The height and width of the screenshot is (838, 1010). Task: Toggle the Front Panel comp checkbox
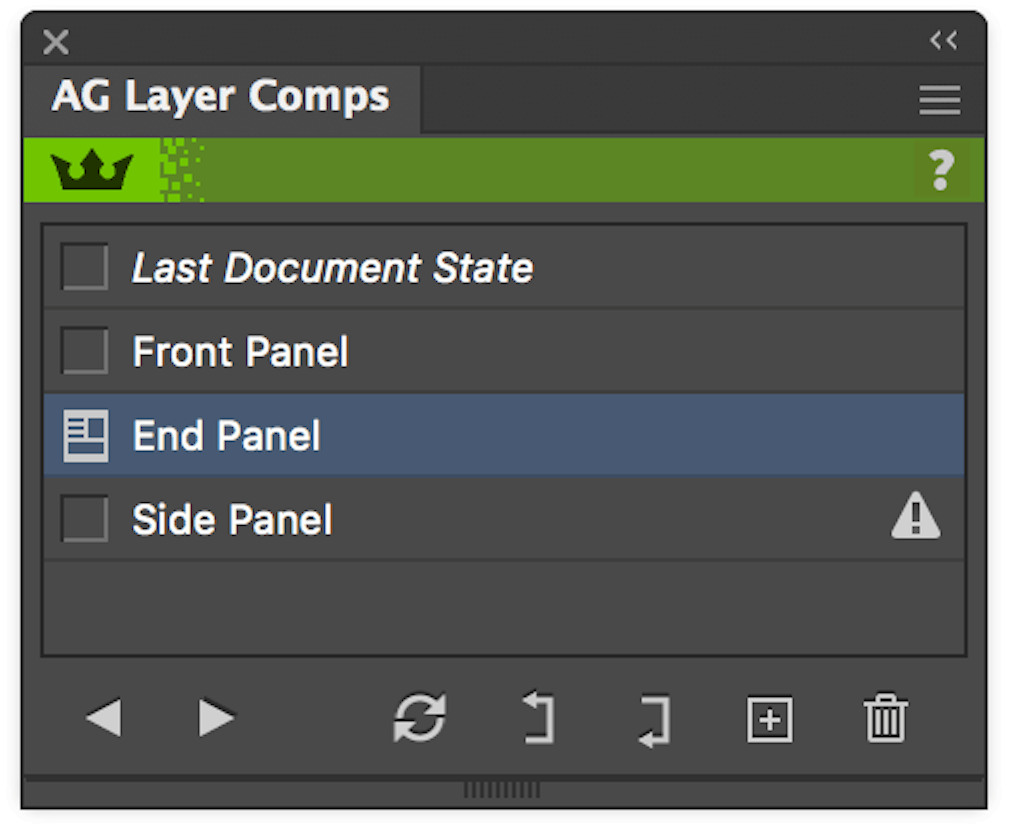pyautogui.click(x=84, y=351)
